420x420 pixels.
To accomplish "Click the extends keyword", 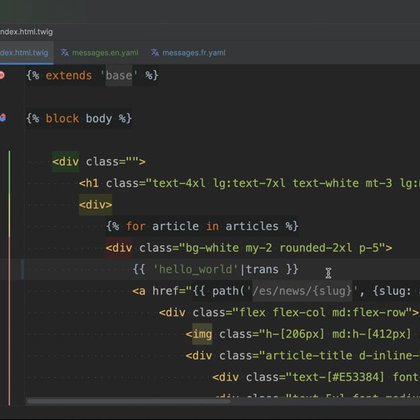I will (x=69, y=75).
